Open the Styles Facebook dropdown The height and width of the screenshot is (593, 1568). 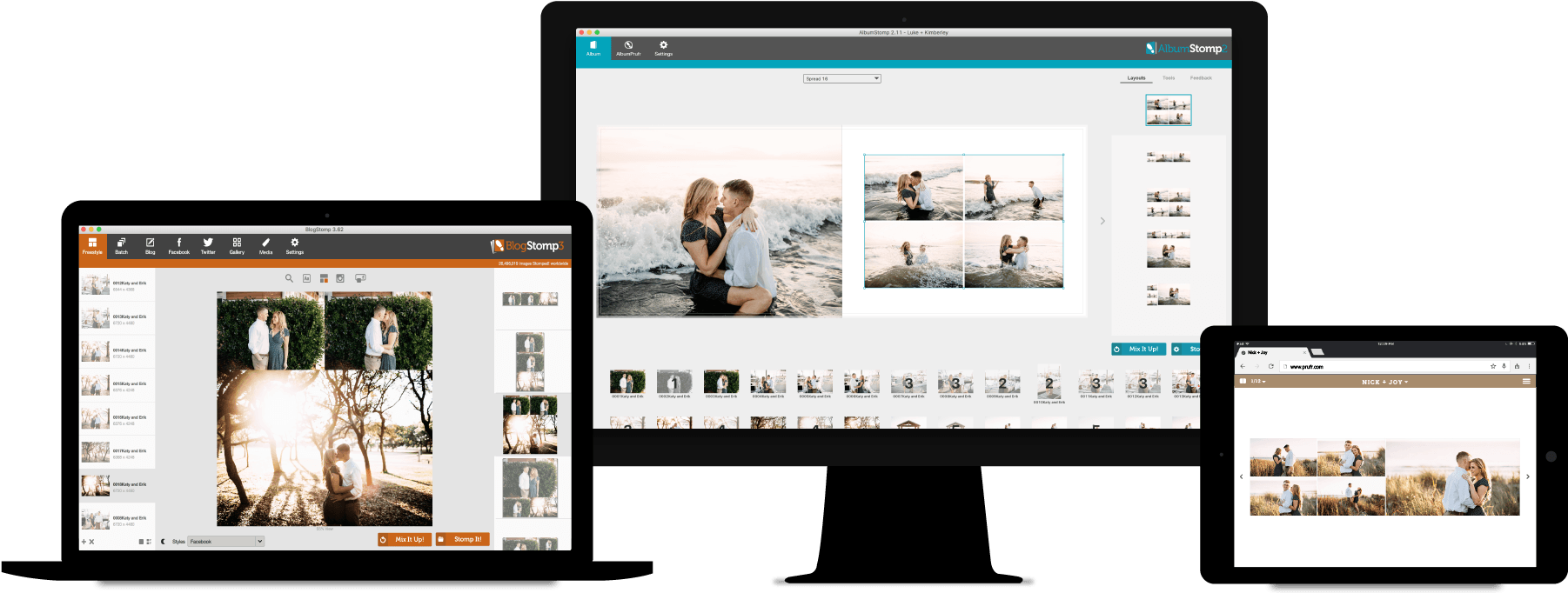(225, 542)
